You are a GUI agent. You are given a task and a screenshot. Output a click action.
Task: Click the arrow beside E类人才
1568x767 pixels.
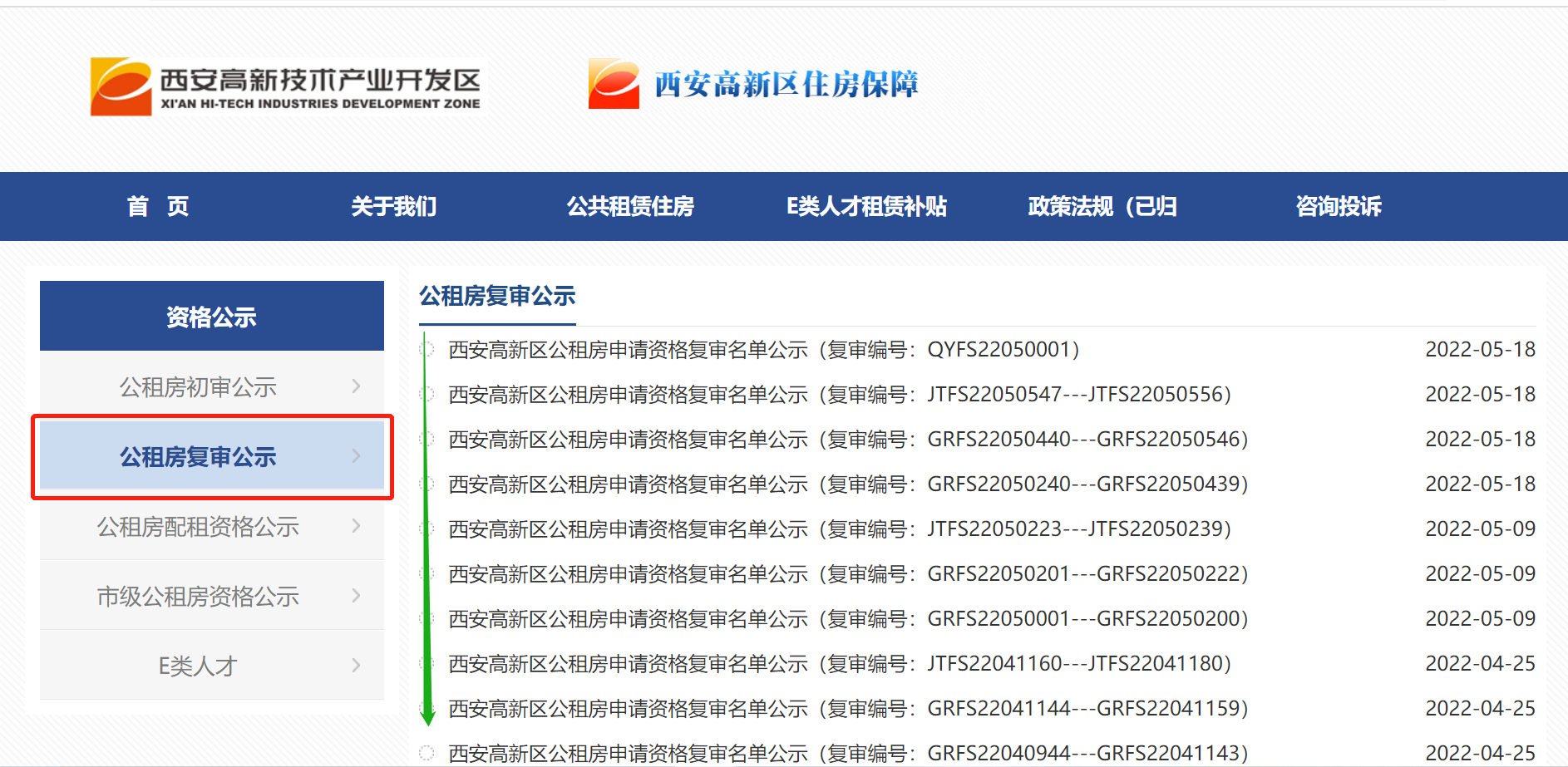click(356, 666)
